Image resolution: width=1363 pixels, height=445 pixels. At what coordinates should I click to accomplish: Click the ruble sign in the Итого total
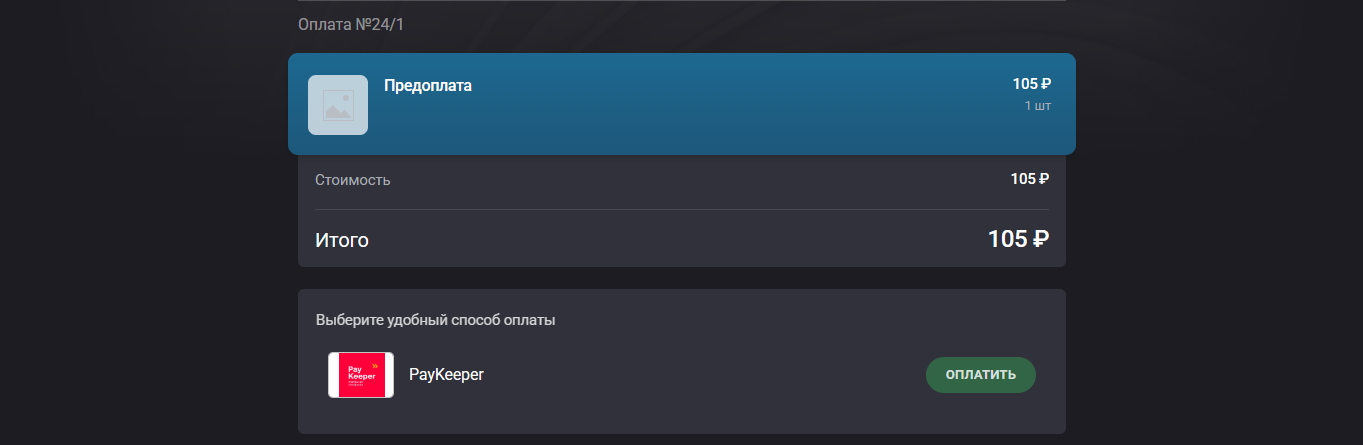pos(1040,239)
